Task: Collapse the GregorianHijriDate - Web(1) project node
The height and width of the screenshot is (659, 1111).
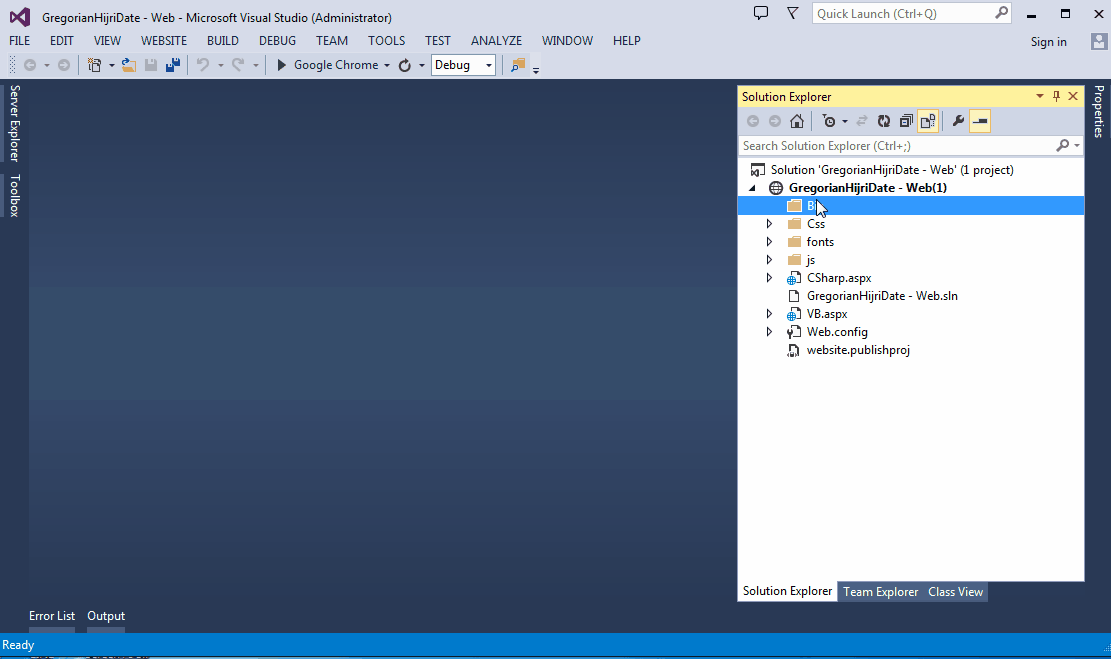Action: point(752,188)
